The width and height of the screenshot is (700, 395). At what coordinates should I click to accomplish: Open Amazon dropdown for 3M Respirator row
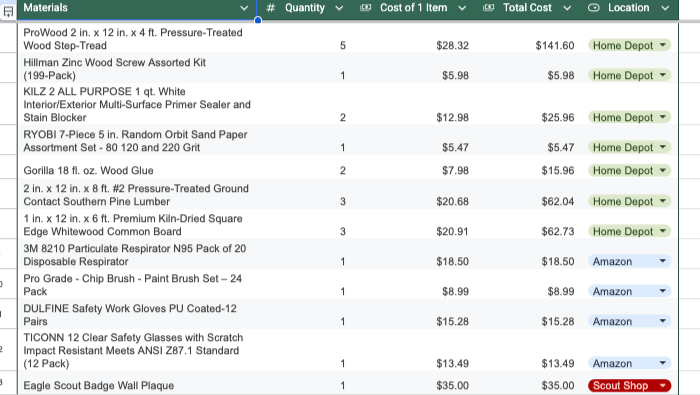click(x=662, y=261)
